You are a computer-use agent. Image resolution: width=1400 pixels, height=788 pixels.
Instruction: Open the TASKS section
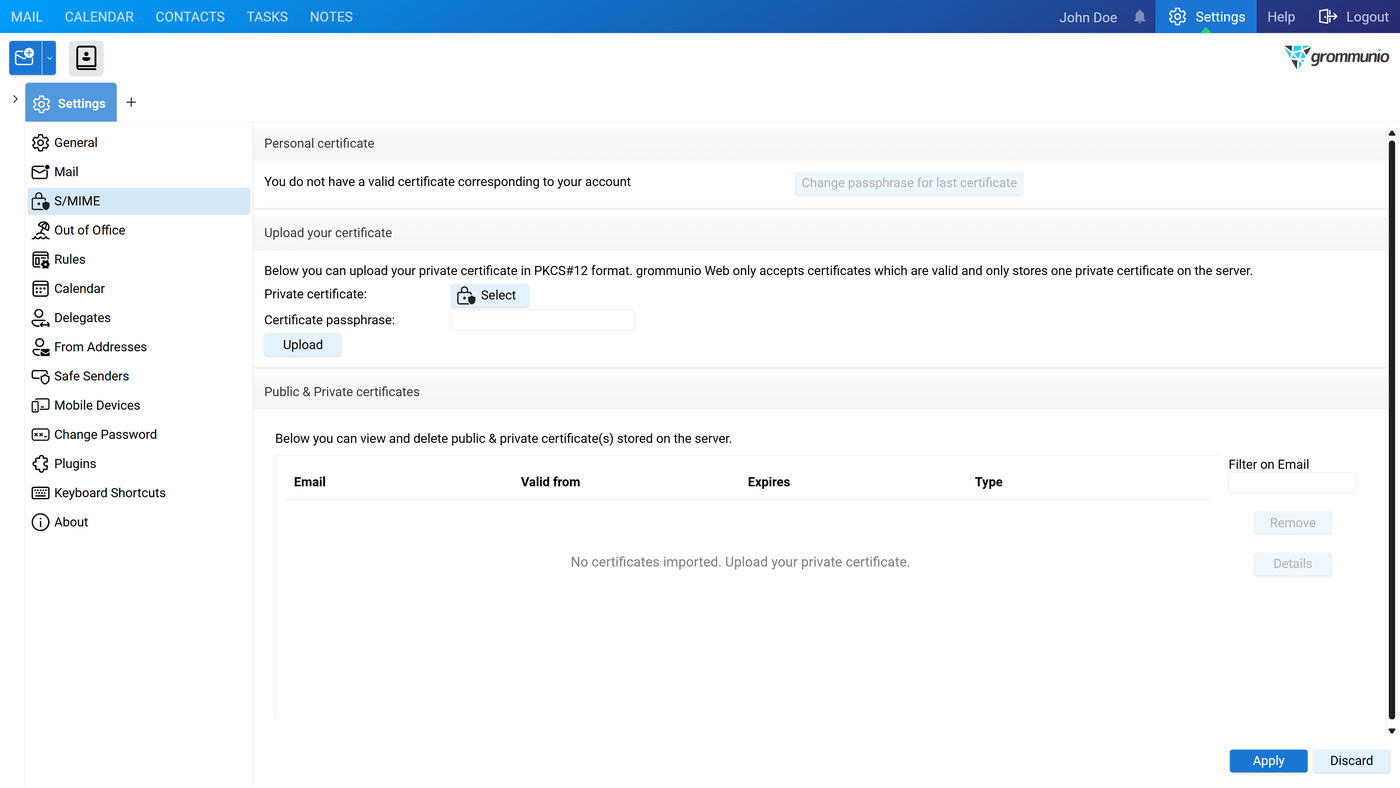[267, 17]
